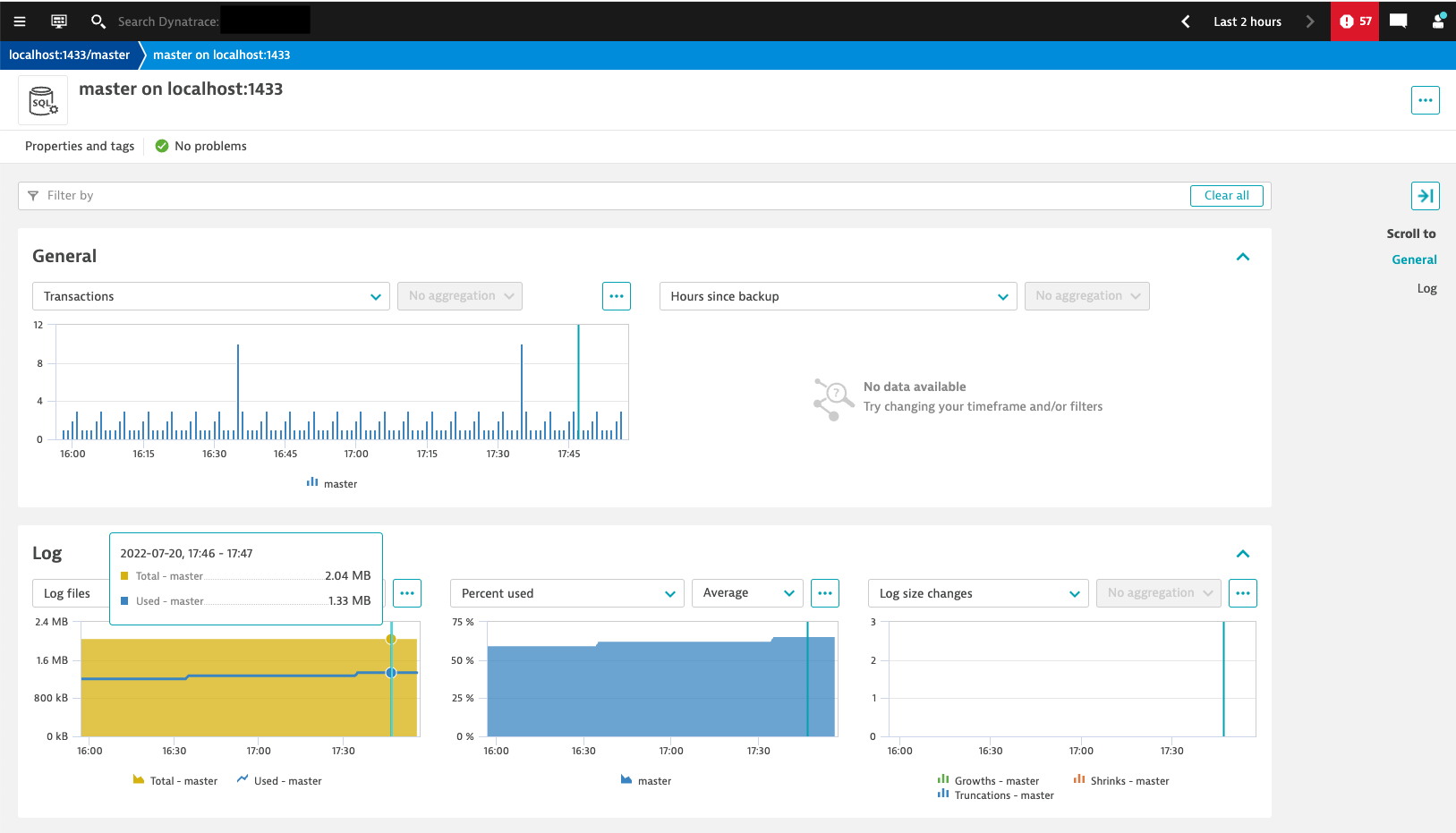
Task: Open the problems indicator showing 57
Action: pyautogui.click(x=1354, y=21)
